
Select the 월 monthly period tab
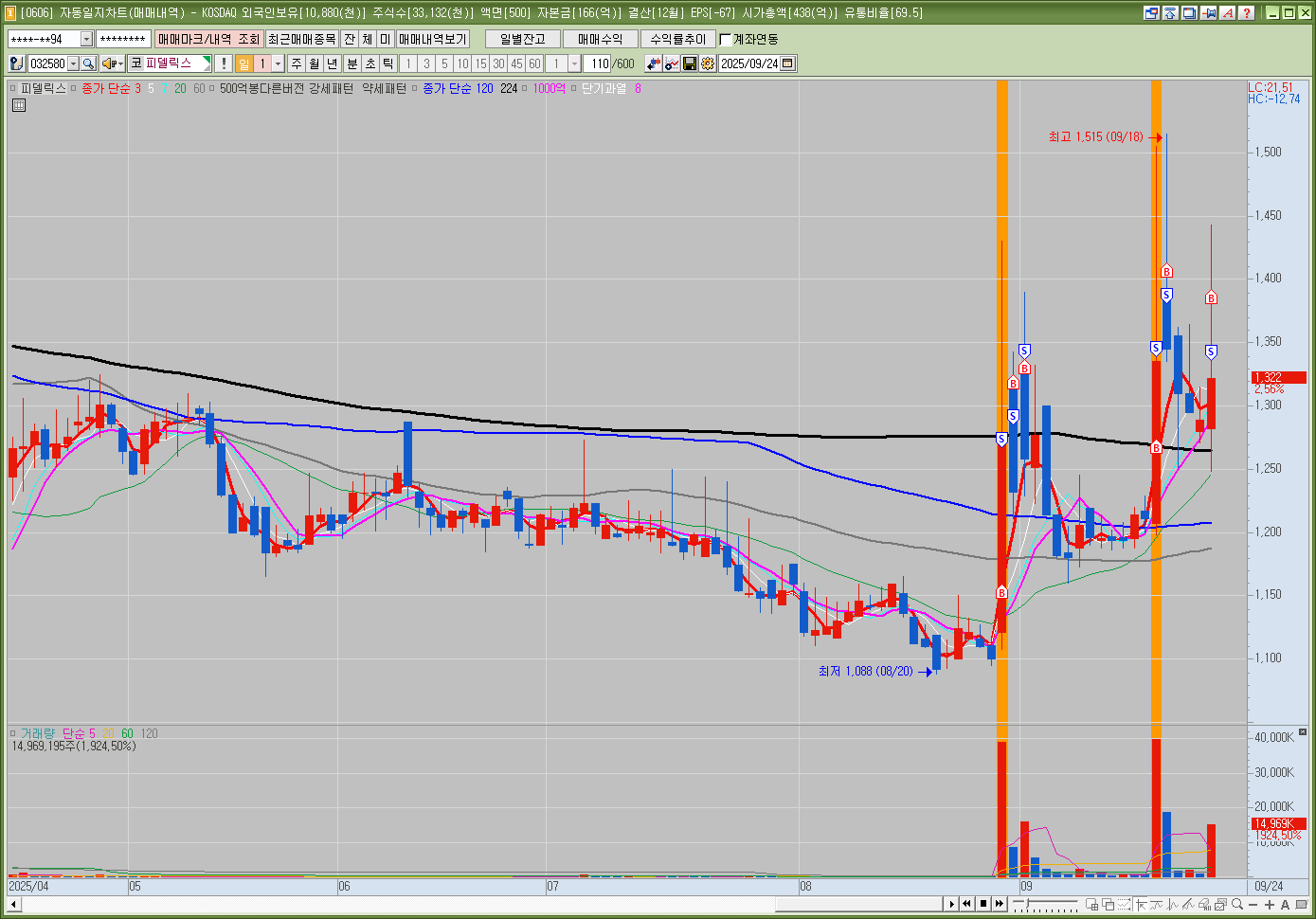coord(315,63)
